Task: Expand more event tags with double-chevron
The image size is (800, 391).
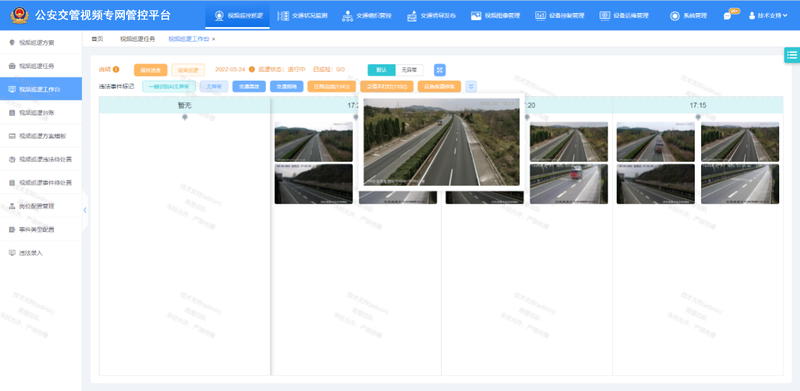Action: tap(471, 87)
